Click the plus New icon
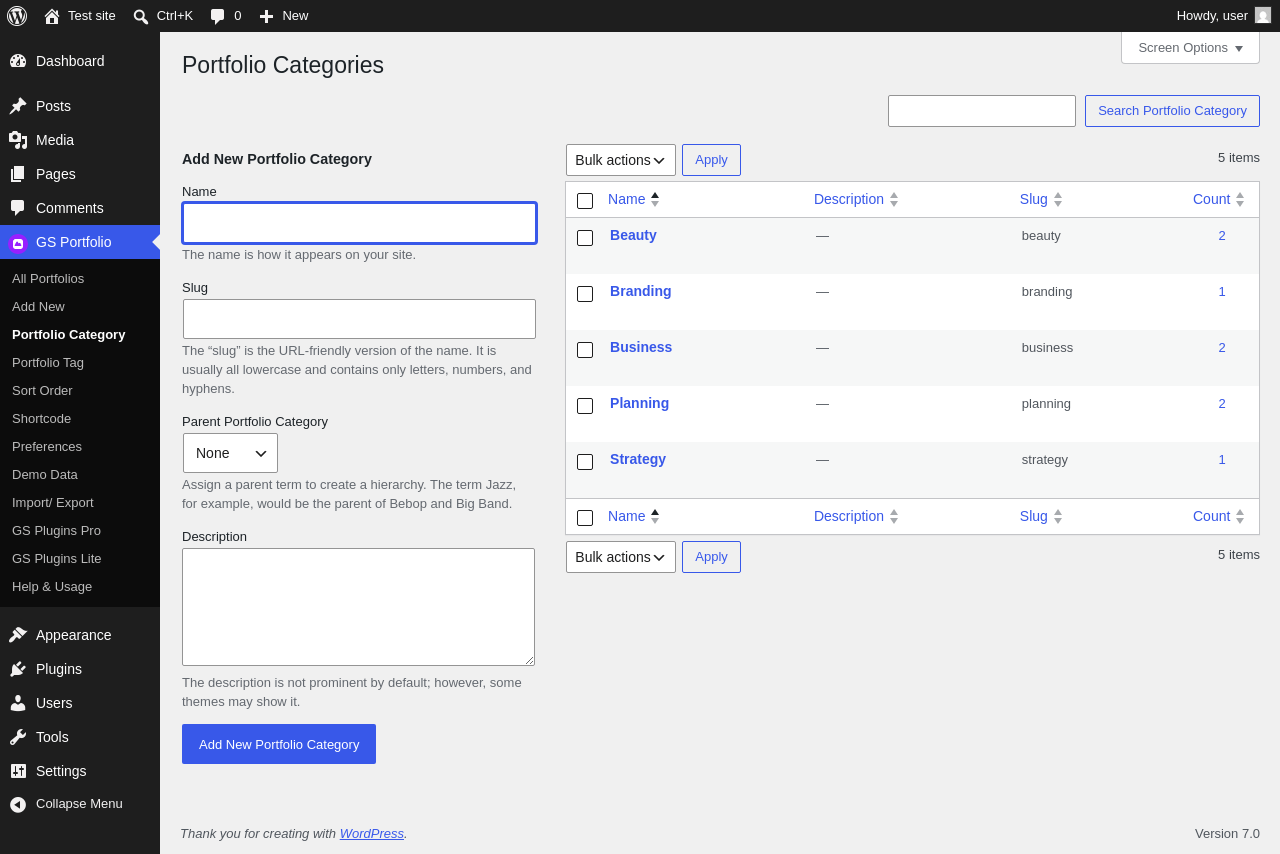The image size is (1280, 854). pyautogui.click(x=266, y=16)
